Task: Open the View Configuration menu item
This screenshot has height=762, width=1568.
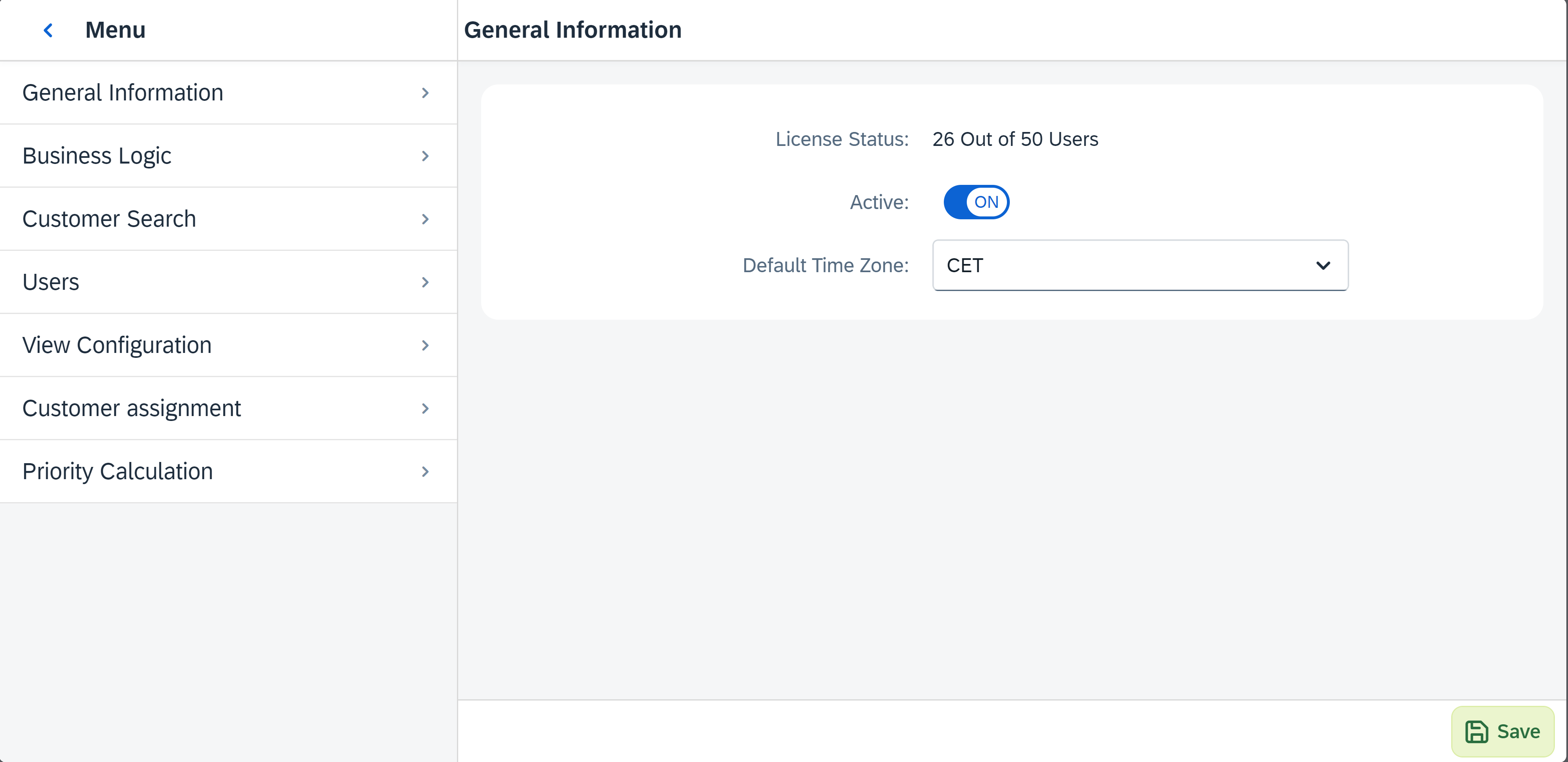Action: pos(228,345)
